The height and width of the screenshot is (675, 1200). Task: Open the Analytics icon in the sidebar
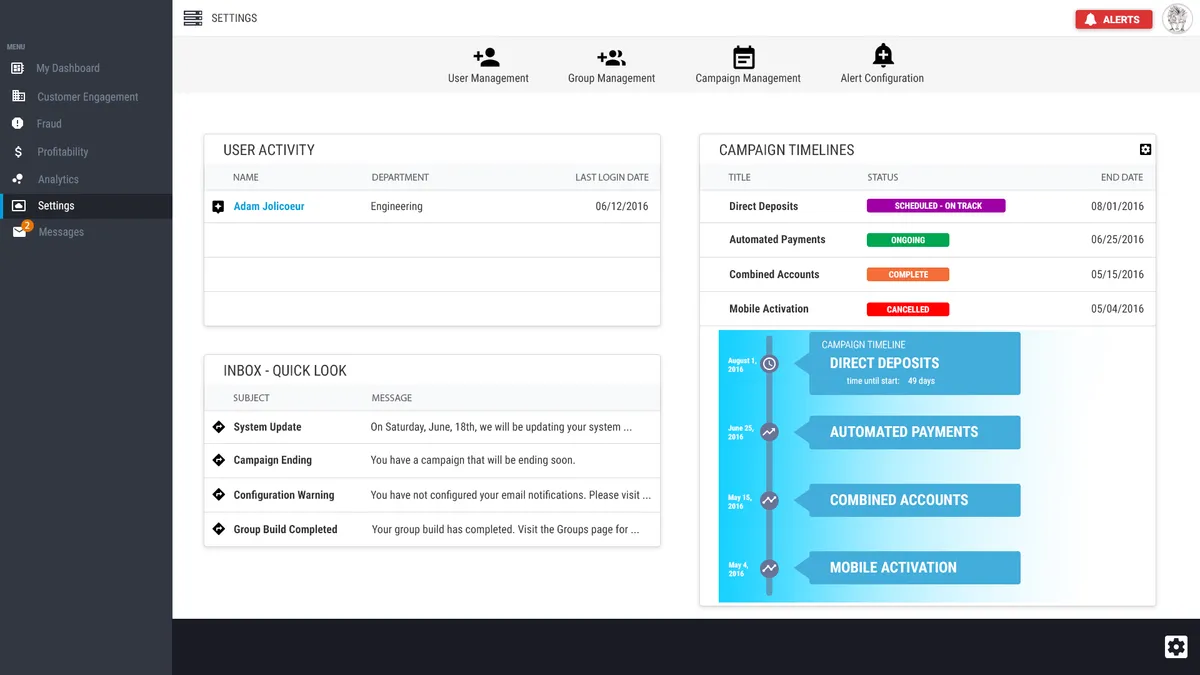[18, 179]
